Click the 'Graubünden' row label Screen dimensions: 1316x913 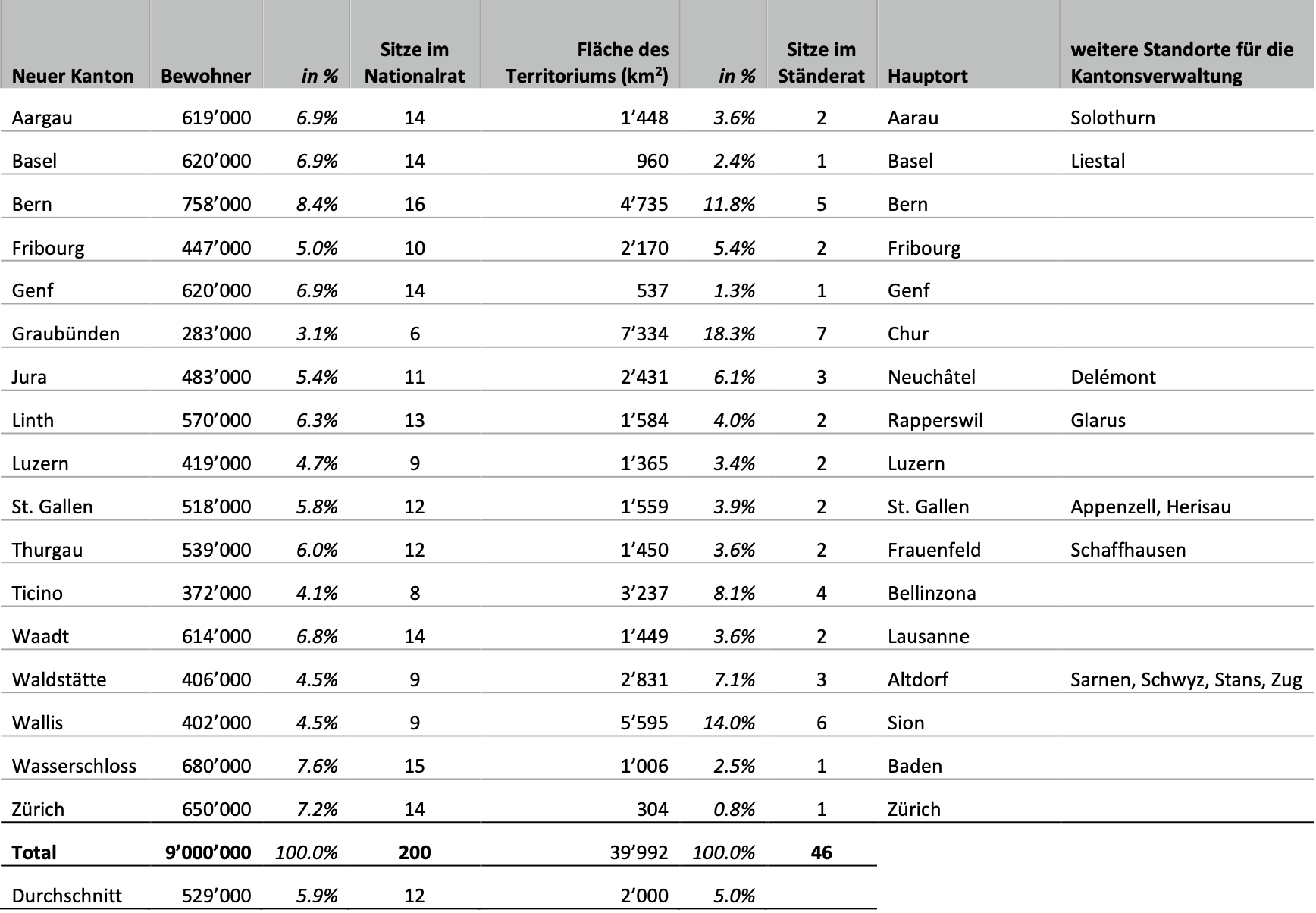point(66,334)
